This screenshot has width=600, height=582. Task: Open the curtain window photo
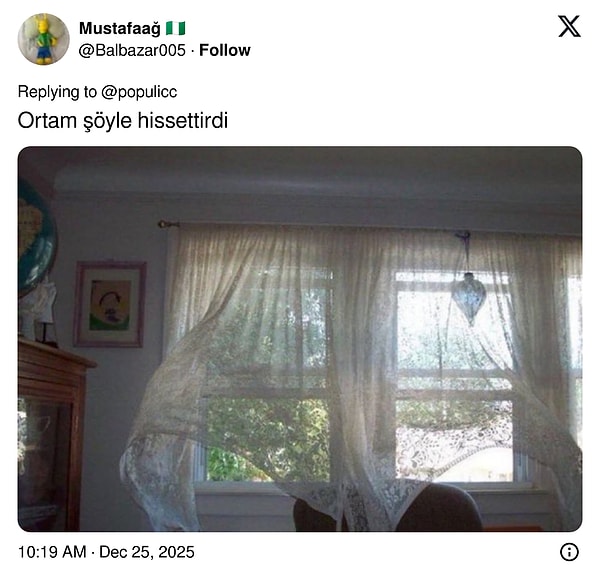(300, 339)
